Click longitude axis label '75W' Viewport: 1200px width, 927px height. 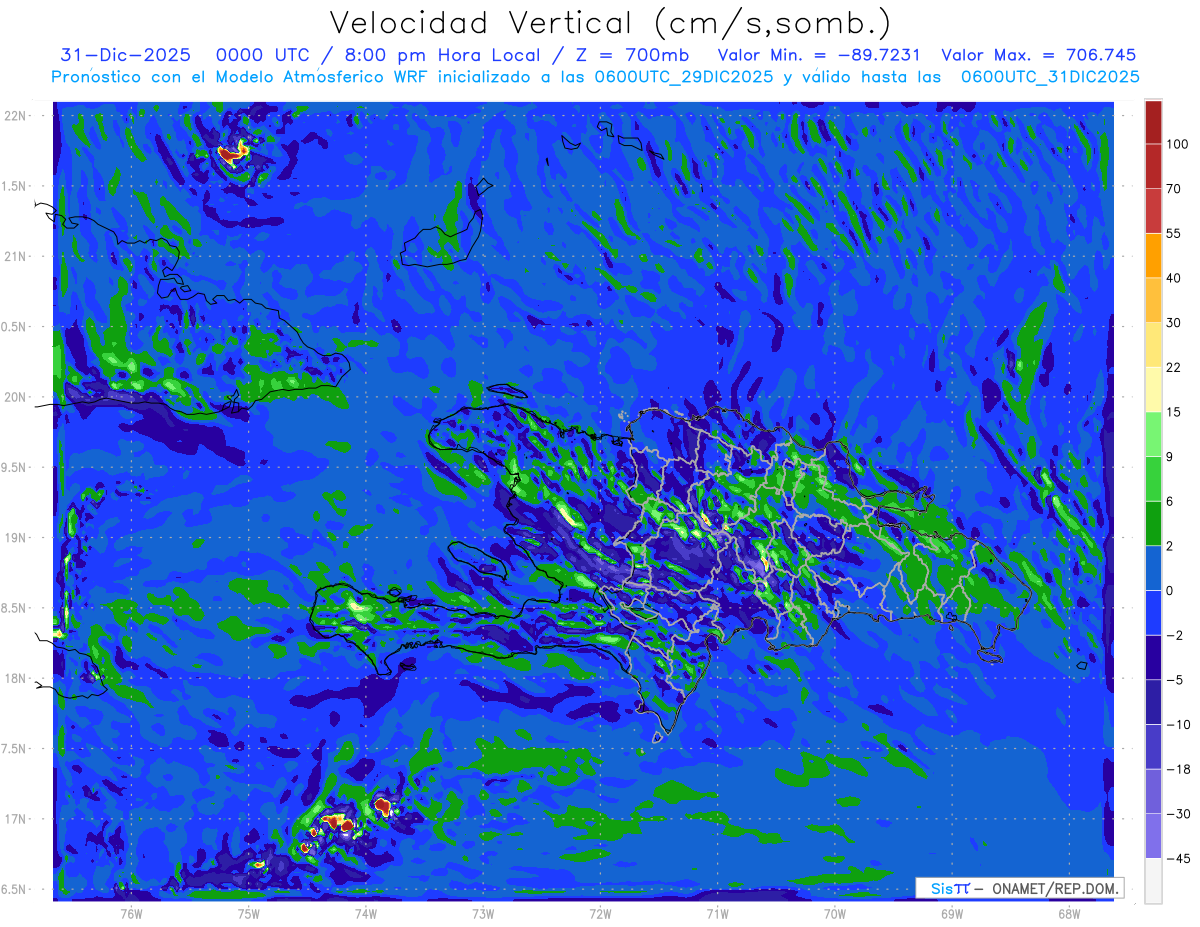tap(248, 913)
